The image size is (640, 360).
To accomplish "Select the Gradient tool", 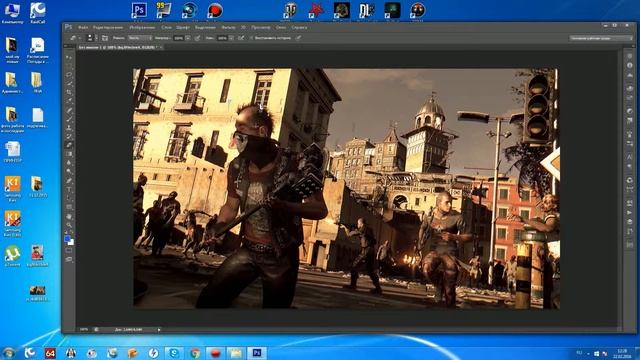I will click(69, 154).
